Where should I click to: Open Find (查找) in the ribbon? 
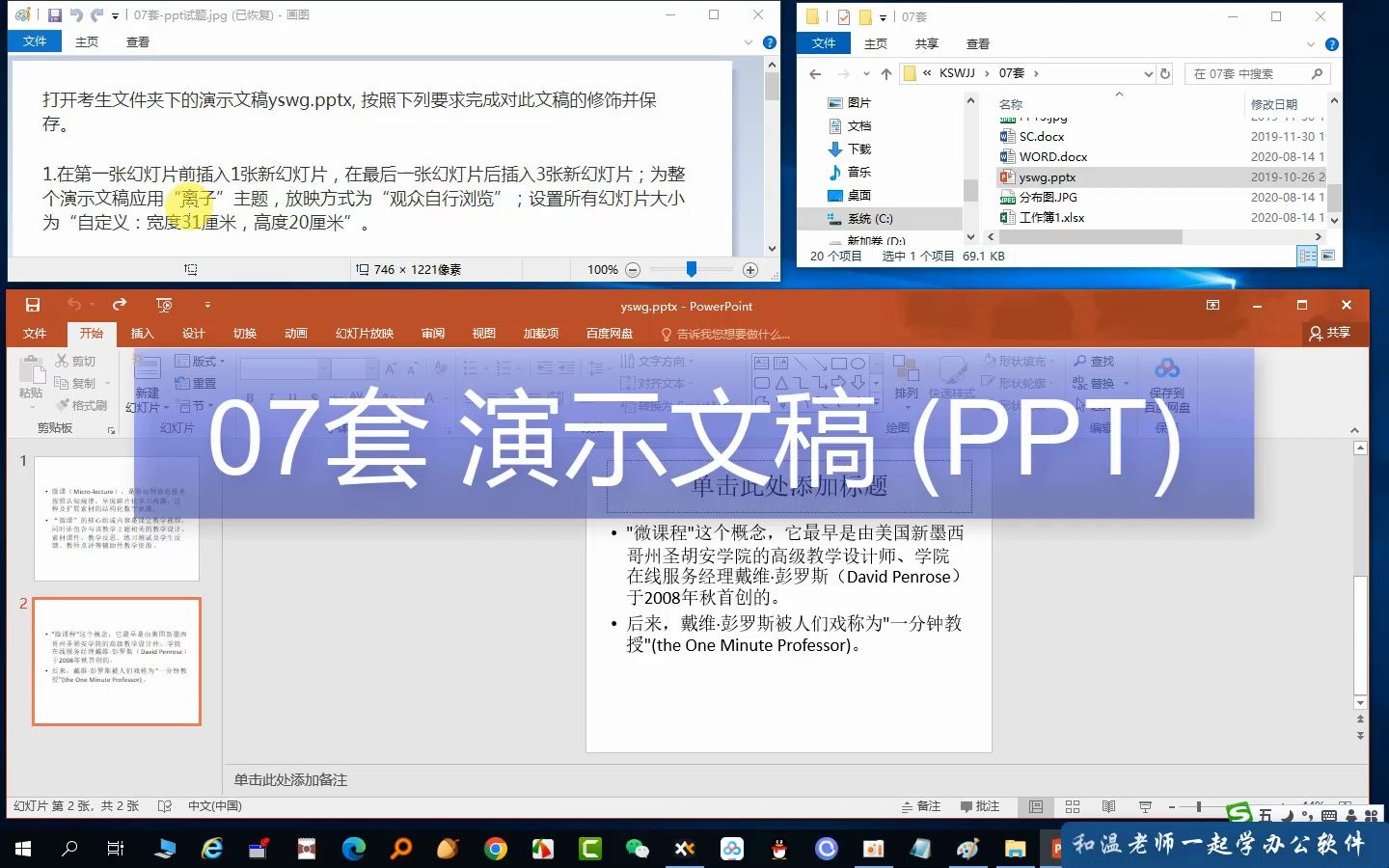click(x=1099, y=360)
